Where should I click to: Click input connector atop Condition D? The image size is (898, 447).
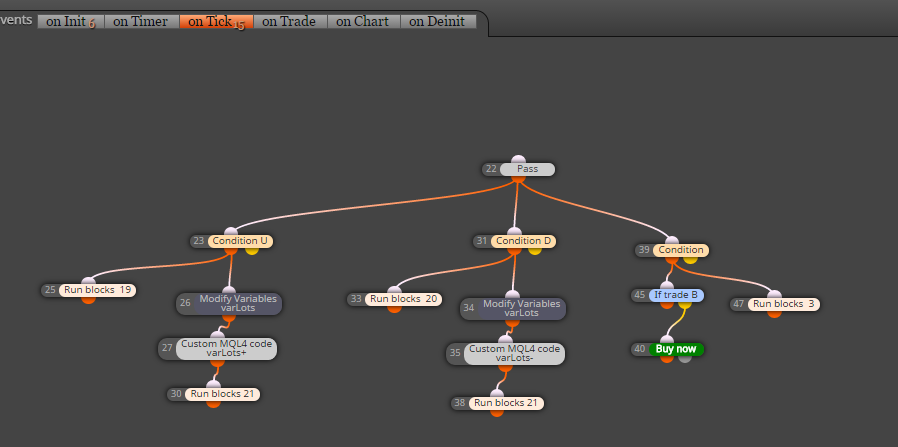point(514,232)
